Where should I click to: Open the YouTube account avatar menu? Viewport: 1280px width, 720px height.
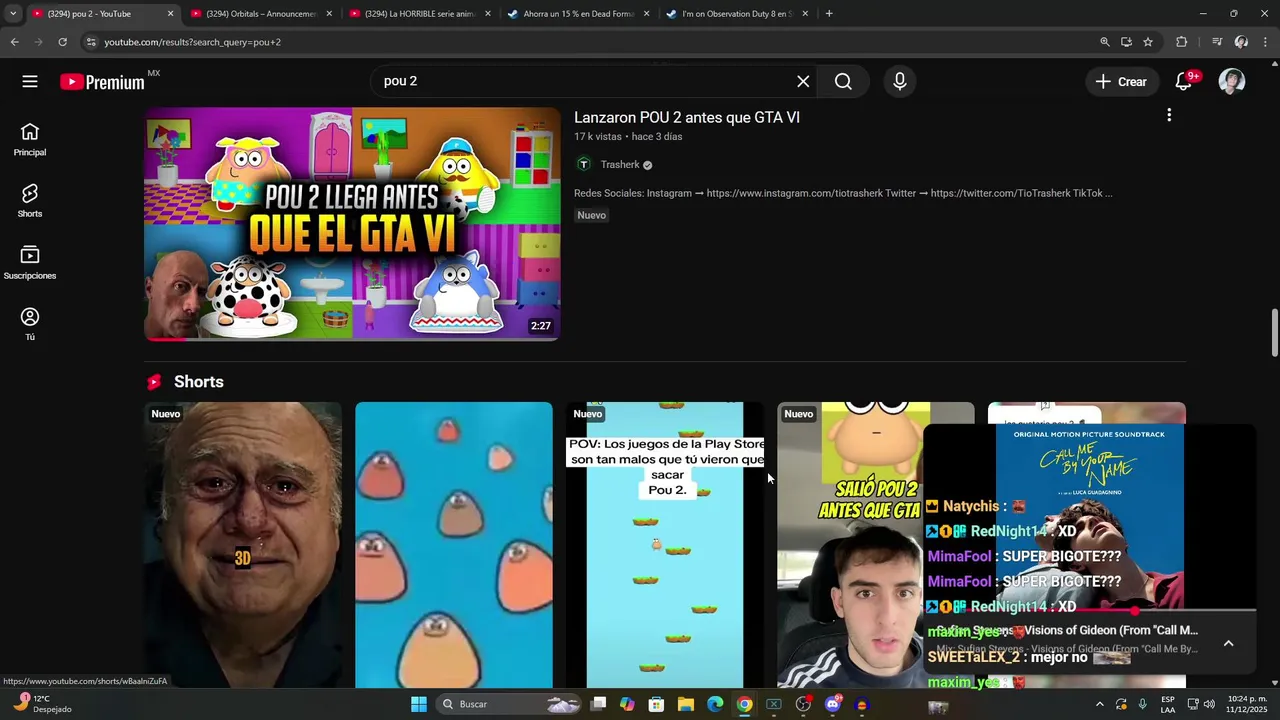pyautogui.click(x=1232, y=82)
